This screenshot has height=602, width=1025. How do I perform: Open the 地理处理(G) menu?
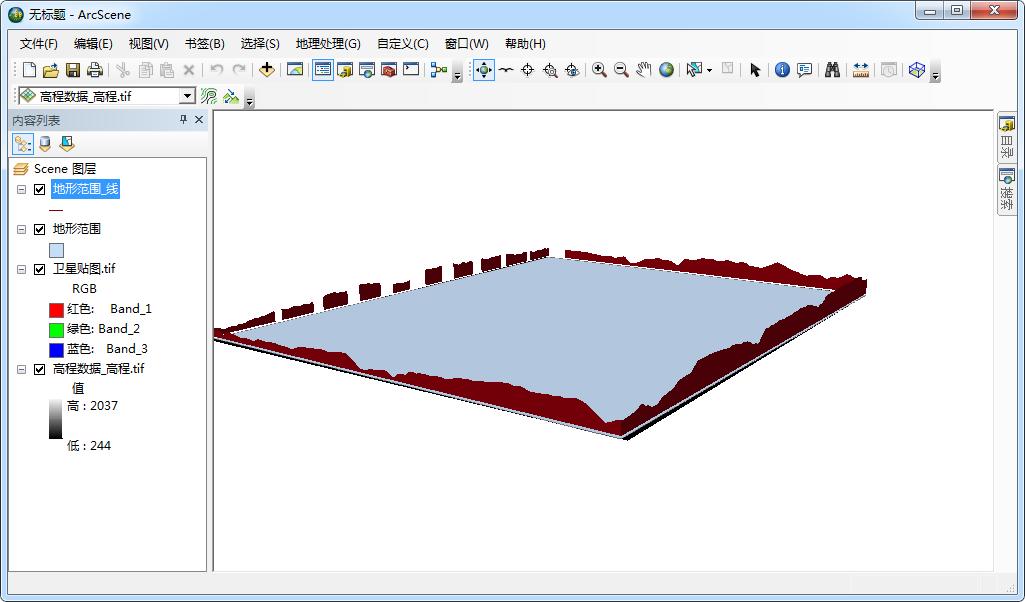327,44
